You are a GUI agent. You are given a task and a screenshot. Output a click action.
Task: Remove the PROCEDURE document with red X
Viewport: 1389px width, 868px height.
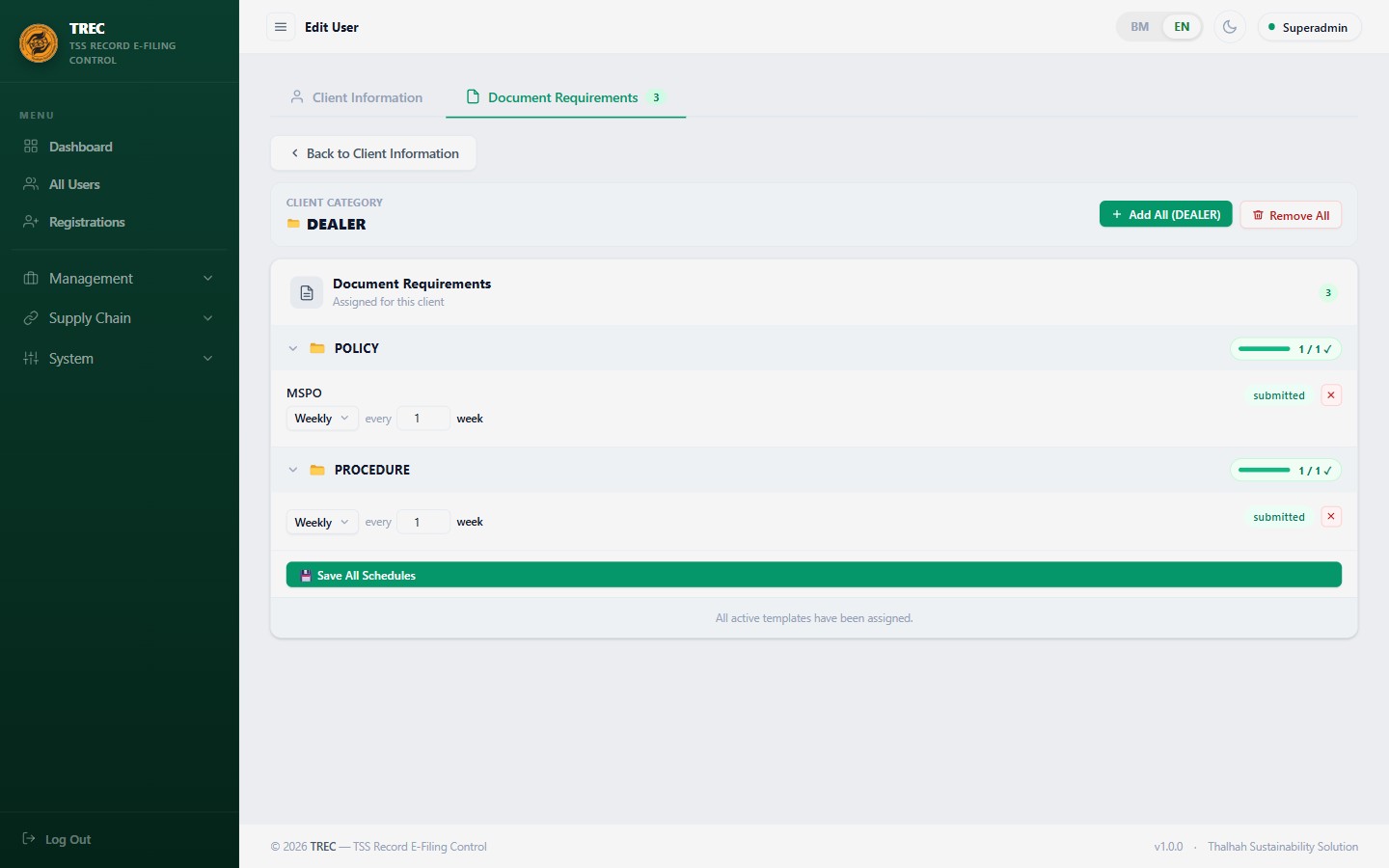[x=1331, y=517]
